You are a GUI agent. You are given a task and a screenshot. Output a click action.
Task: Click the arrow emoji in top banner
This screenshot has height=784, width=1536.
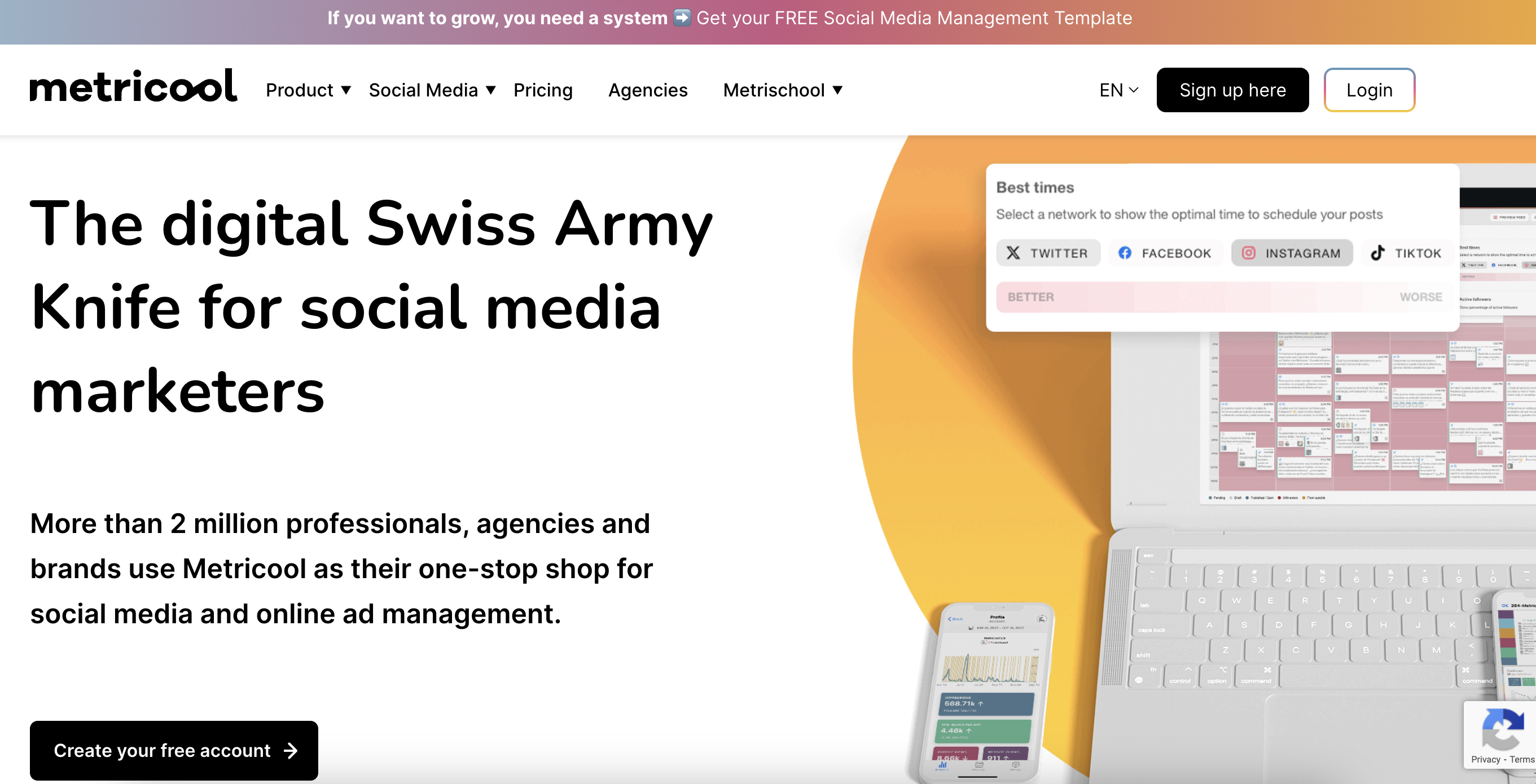(682, 17)
